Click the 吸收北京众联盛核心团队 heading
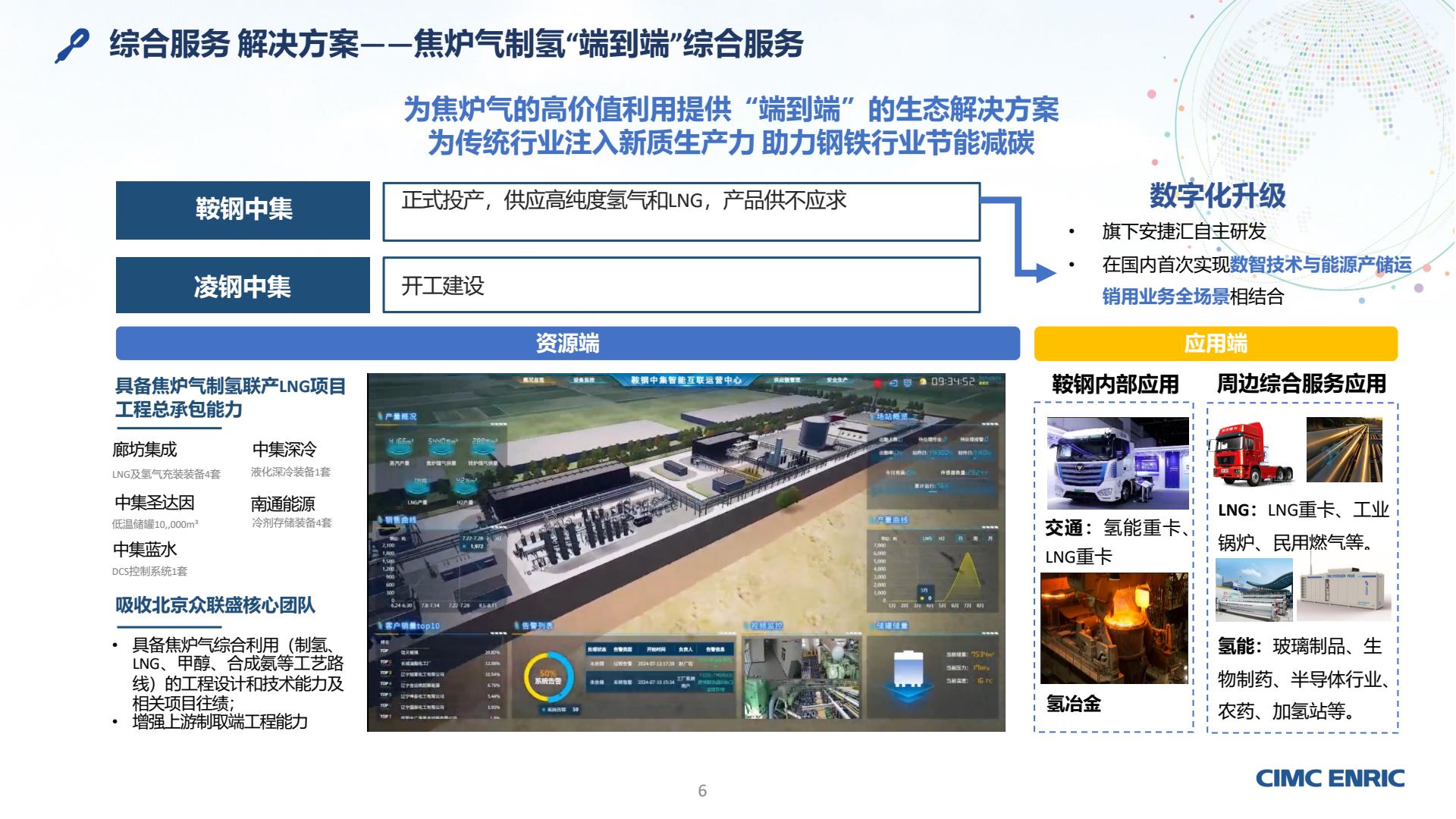 coord(215,605)
